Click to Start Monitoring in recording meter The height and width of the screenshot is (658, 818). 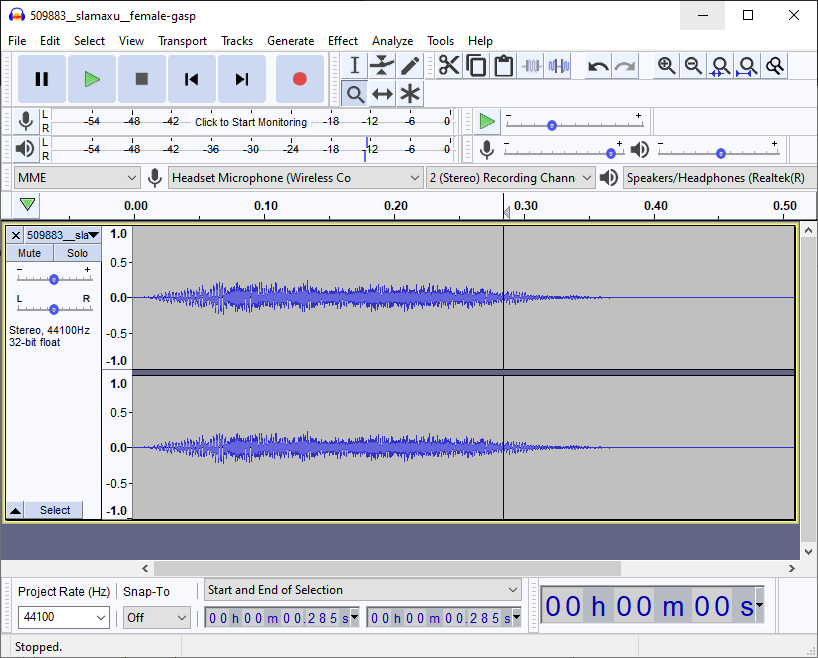pyautogui.click(x=251, y=122)
